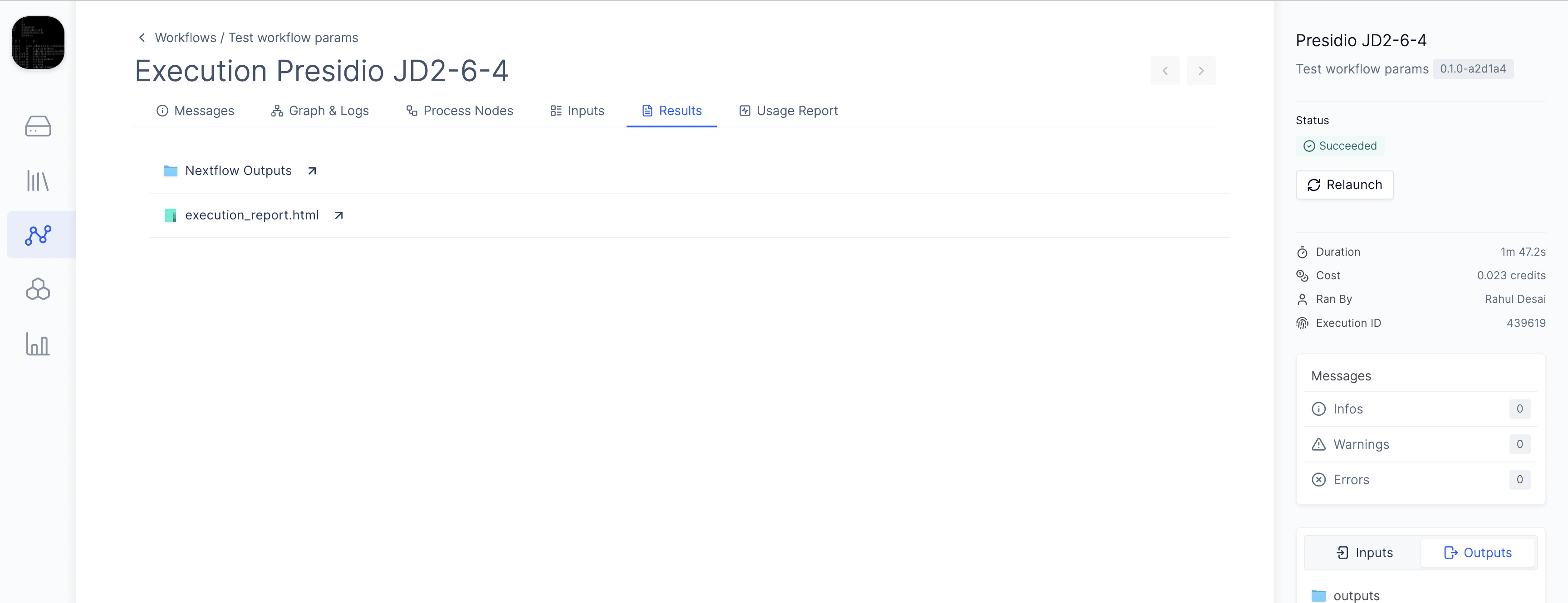Select the 1m 47.2s duration value
The width and height of the screenshot is (1568, 603).
[x=1523, y=252]
